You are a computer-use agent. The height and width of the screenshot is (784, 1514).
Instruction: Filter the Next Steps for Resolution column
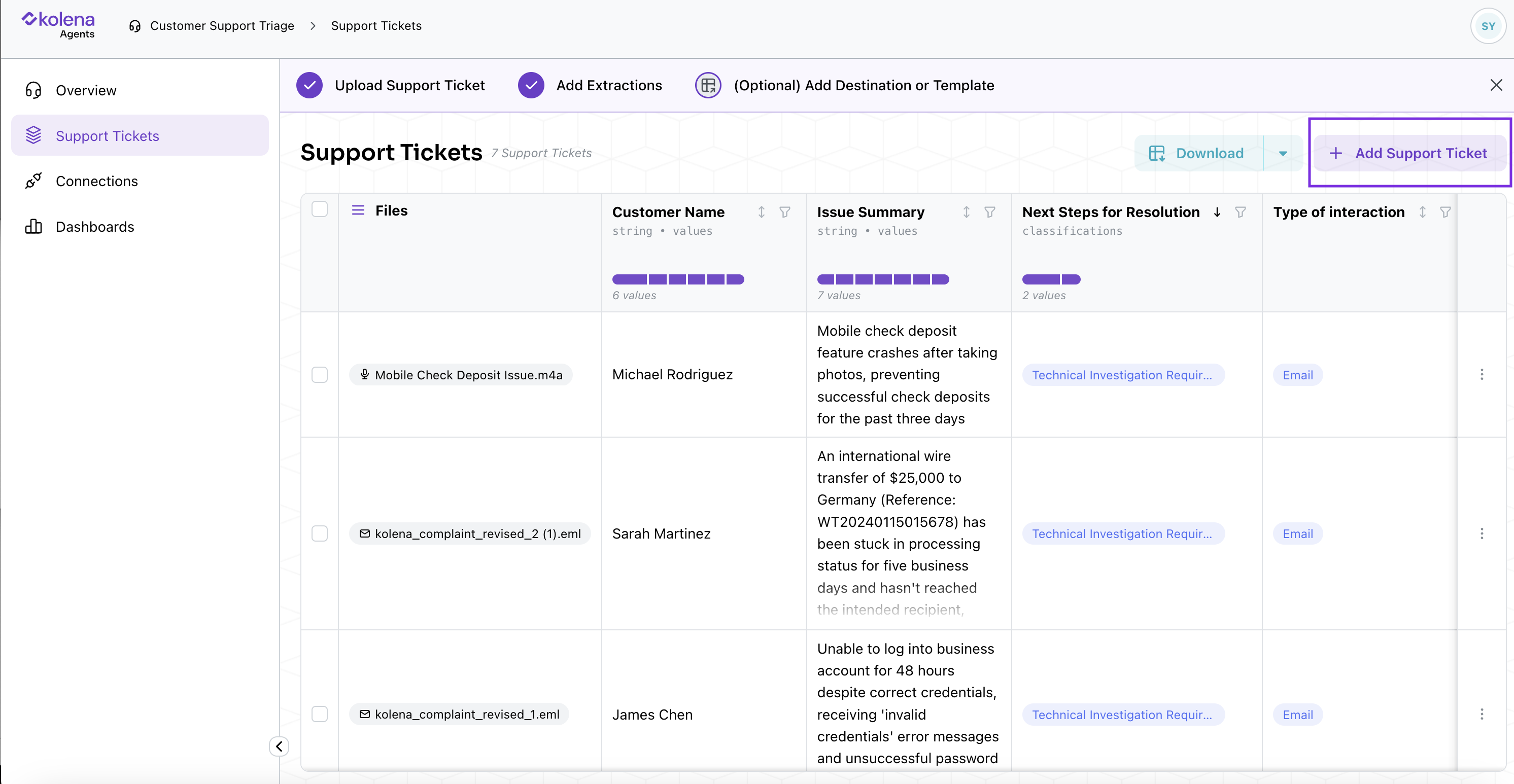click(1240, 212)
